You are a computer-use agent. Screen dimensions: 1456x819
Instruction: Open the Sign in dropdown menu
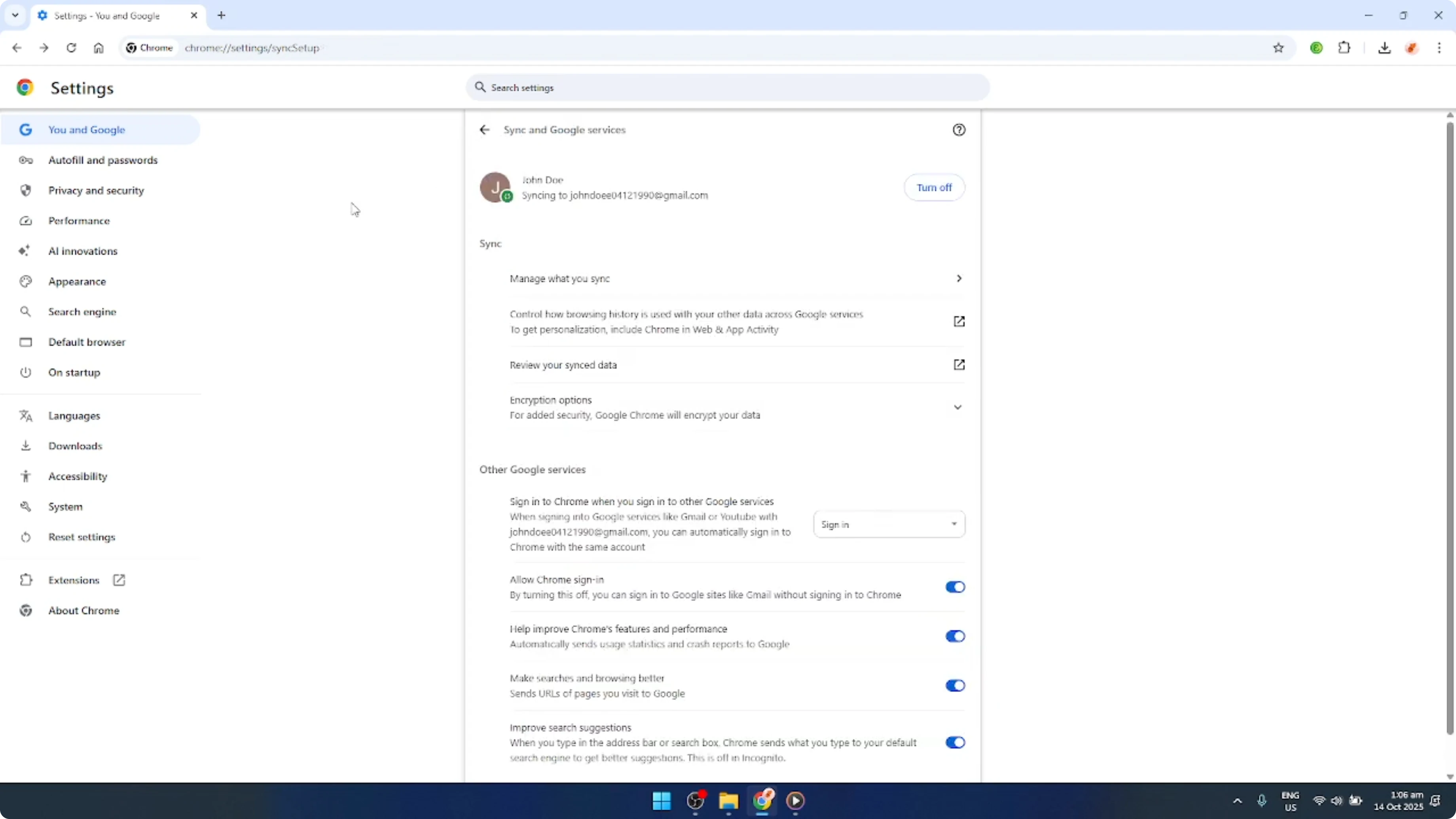tap(889, 524)
